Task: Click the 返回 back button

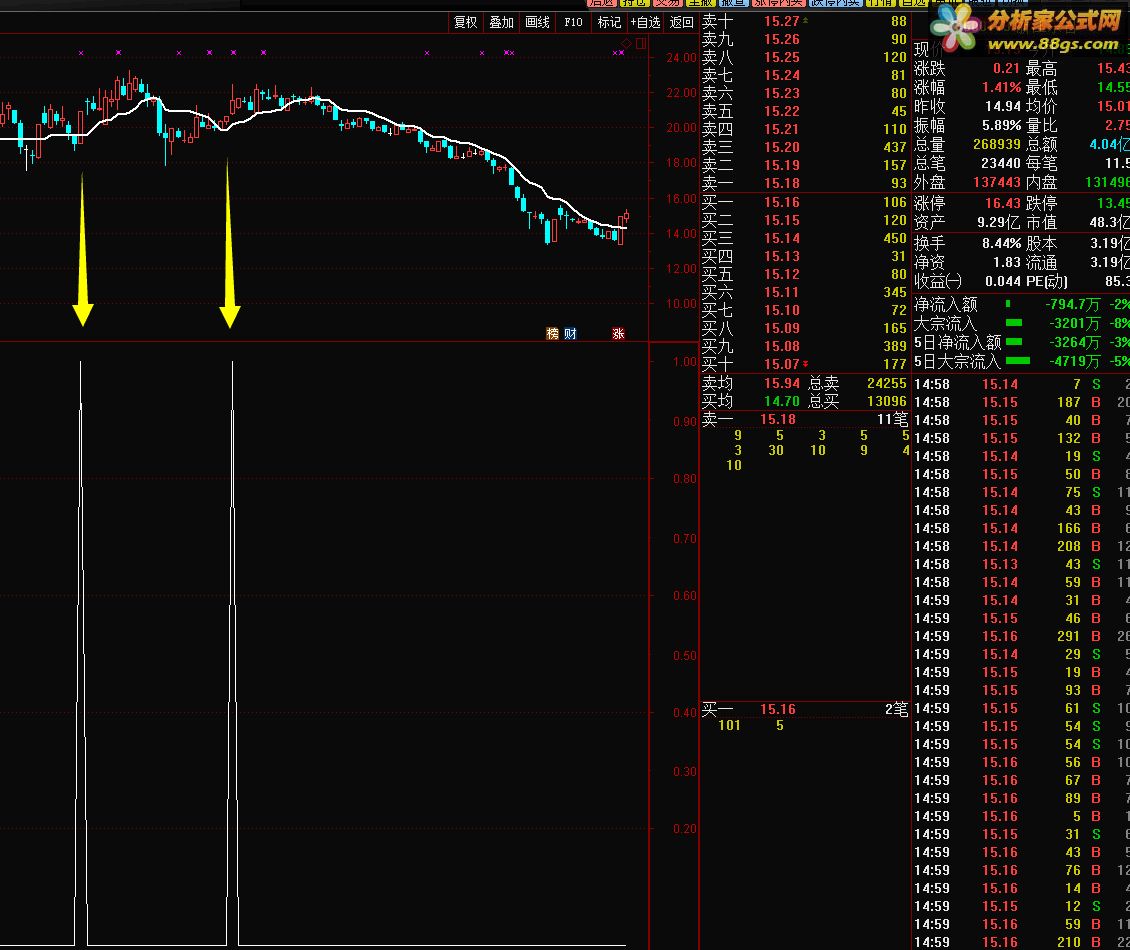Action: 681,22
